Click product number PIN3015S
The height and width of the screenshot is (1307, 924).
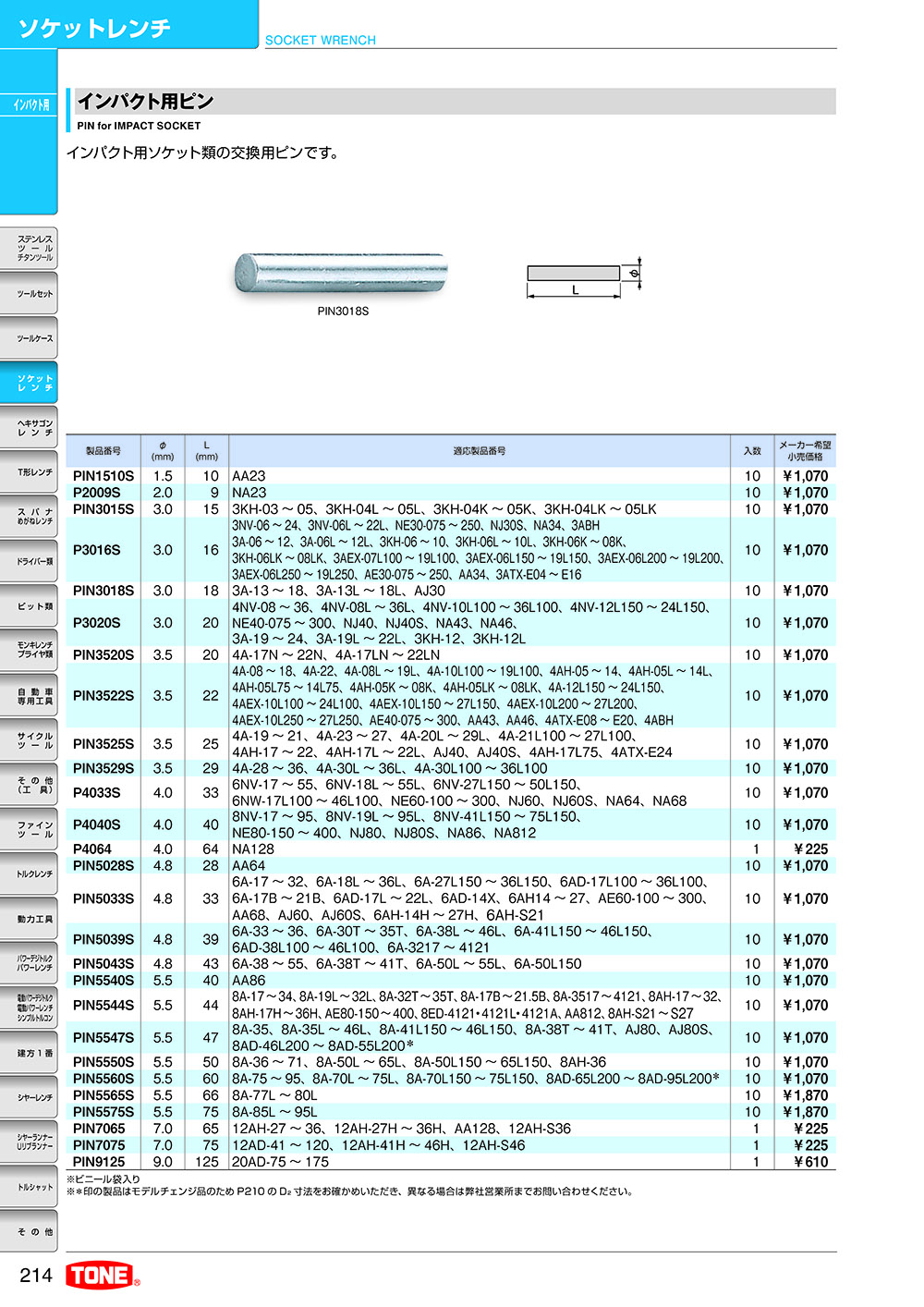[103, 509]
